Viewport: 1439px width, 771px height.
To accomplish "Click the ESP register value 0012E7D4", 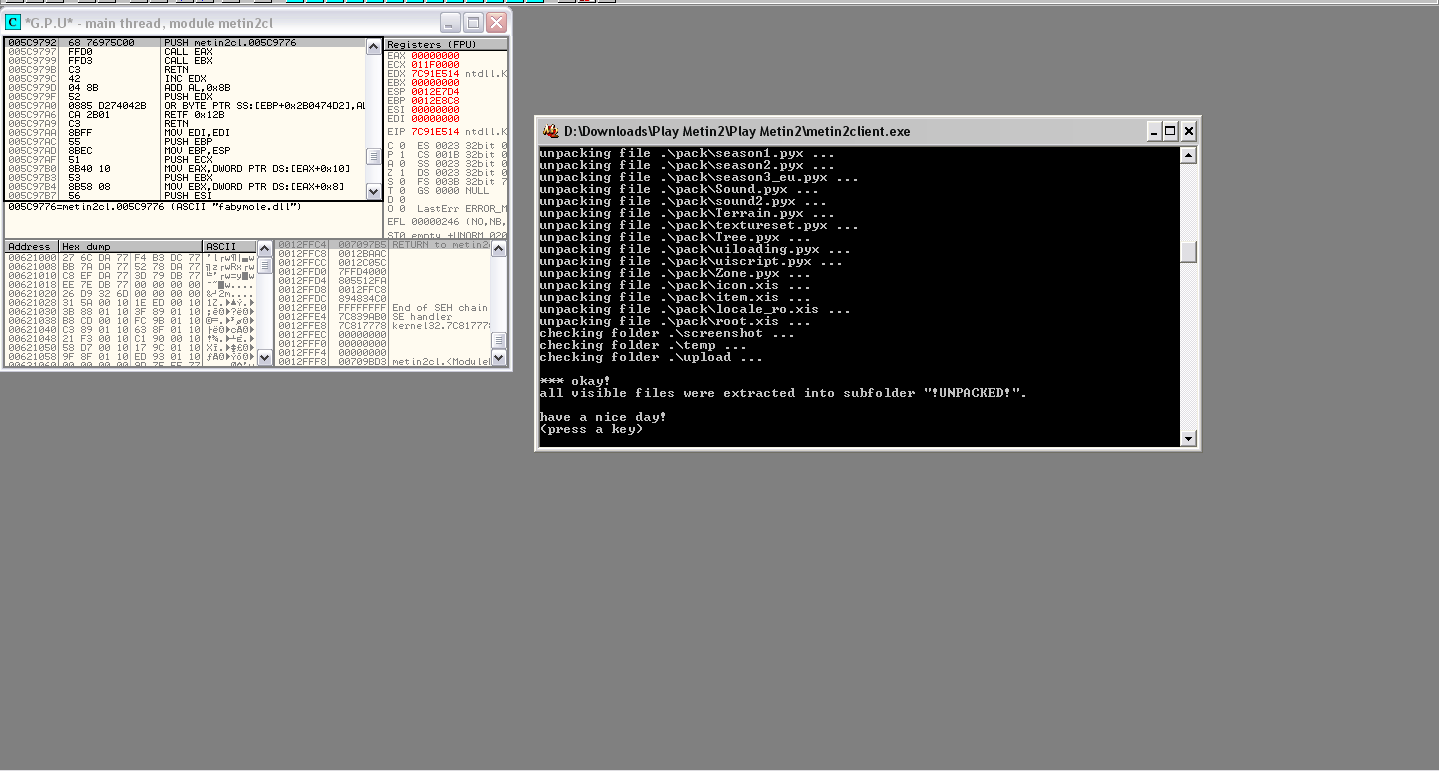I will coord(435,91).
